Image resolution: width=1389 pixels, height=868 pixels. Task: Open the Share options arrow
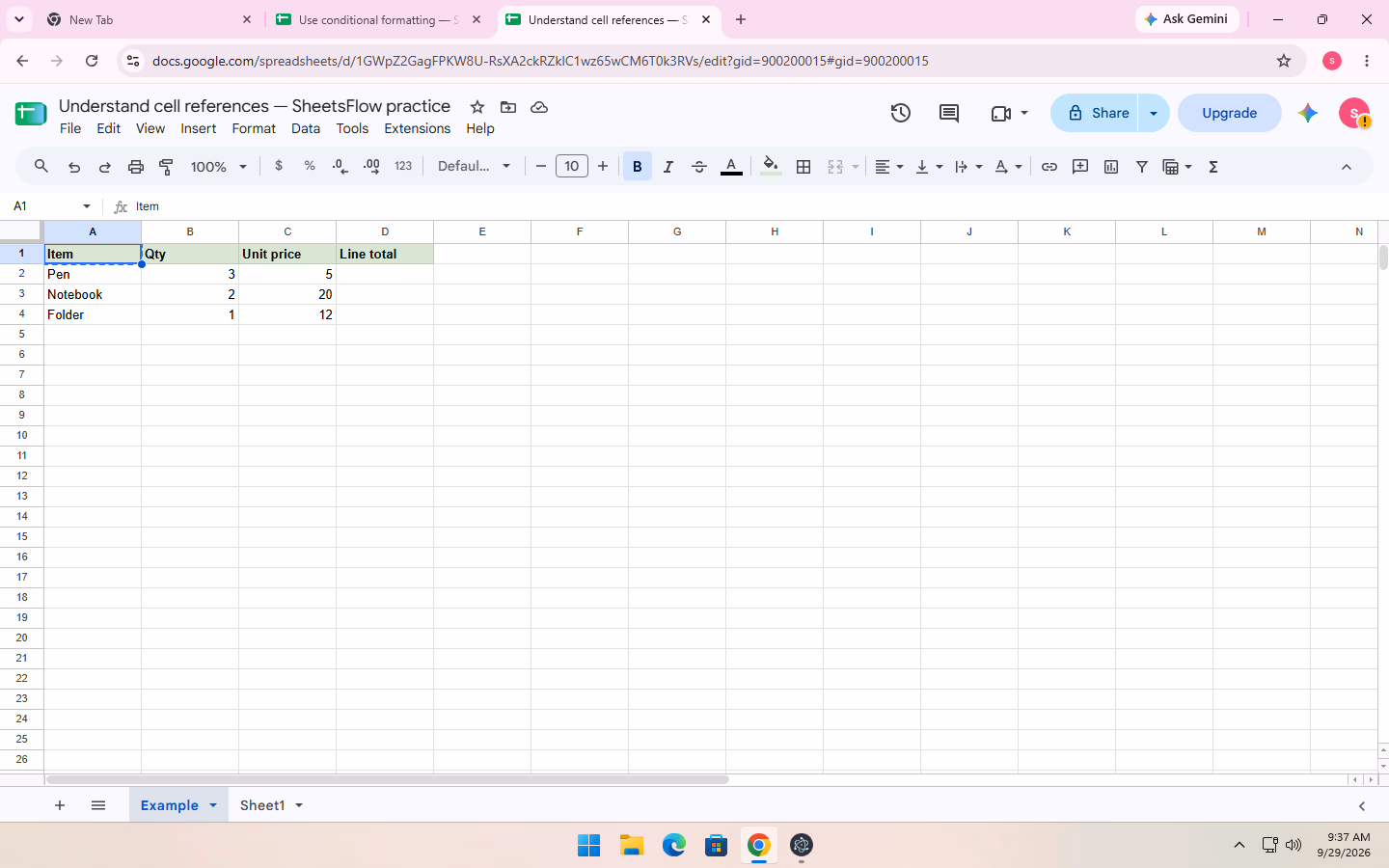pyautogui.click(x=1154, y=113)
